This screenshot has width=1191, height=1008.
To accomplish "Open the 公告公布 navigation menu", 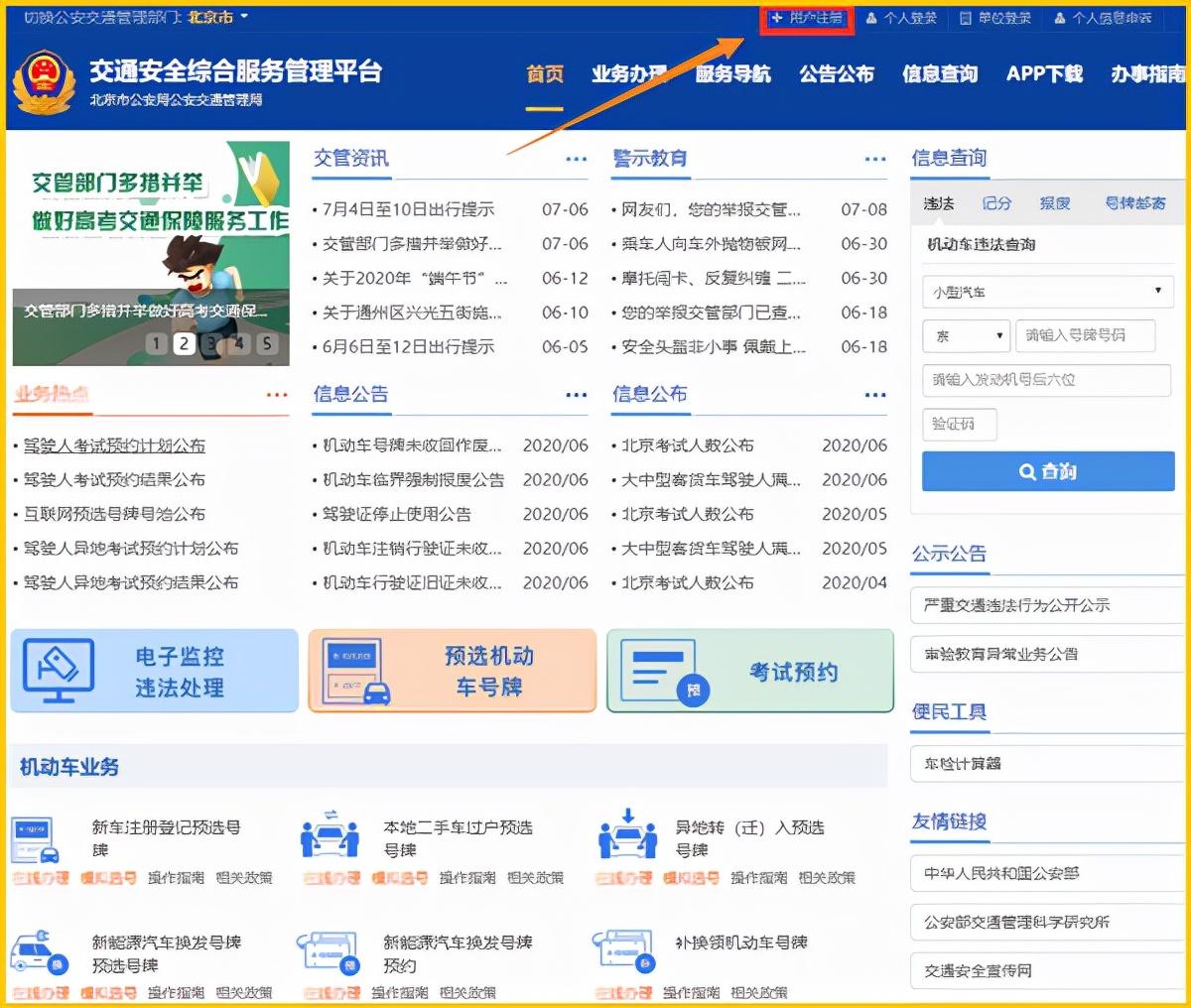I will 836,72.
